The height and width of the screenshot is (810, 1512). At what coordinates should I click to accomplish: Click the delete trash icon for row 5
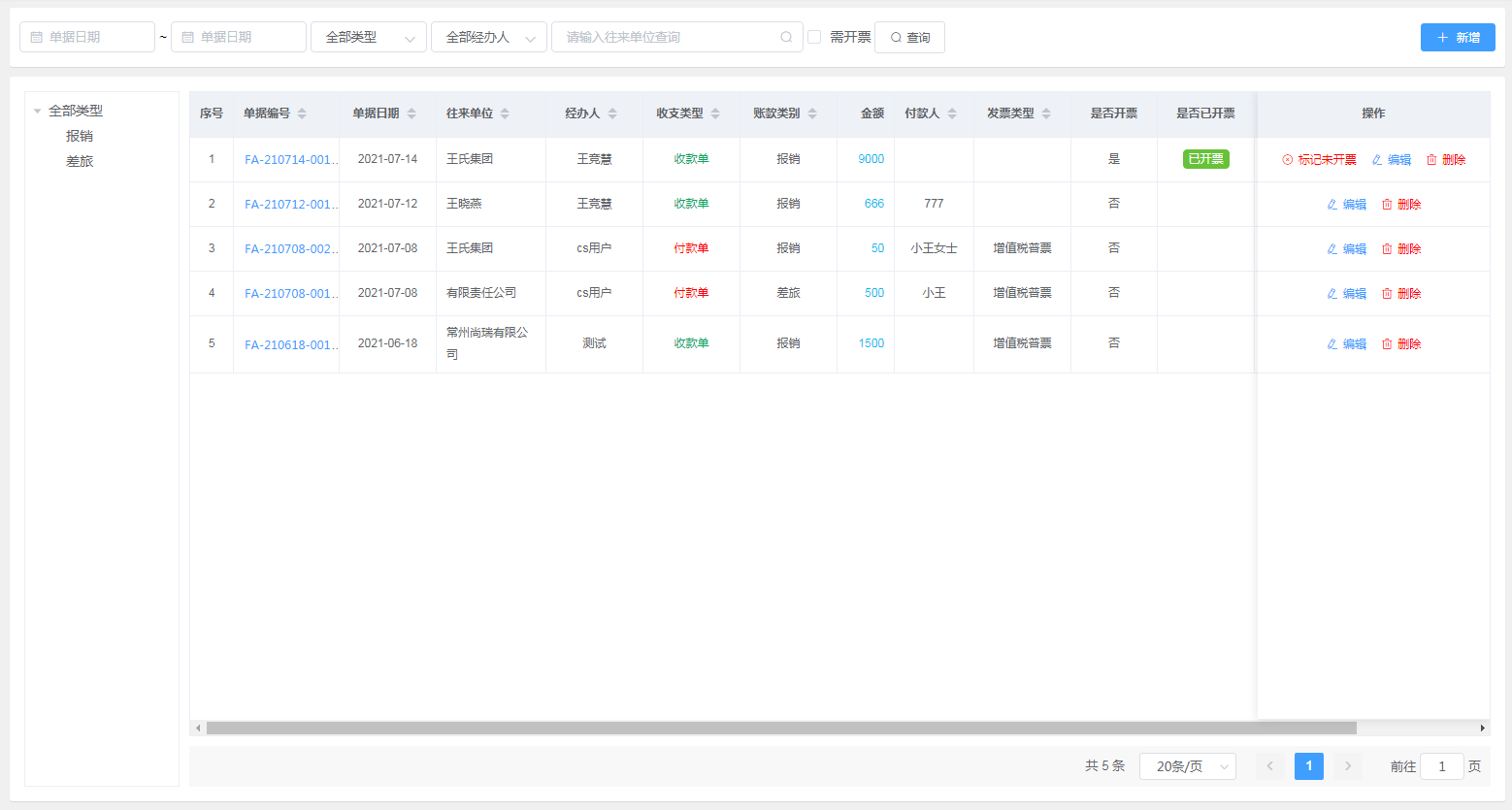tap(1387, 344)
